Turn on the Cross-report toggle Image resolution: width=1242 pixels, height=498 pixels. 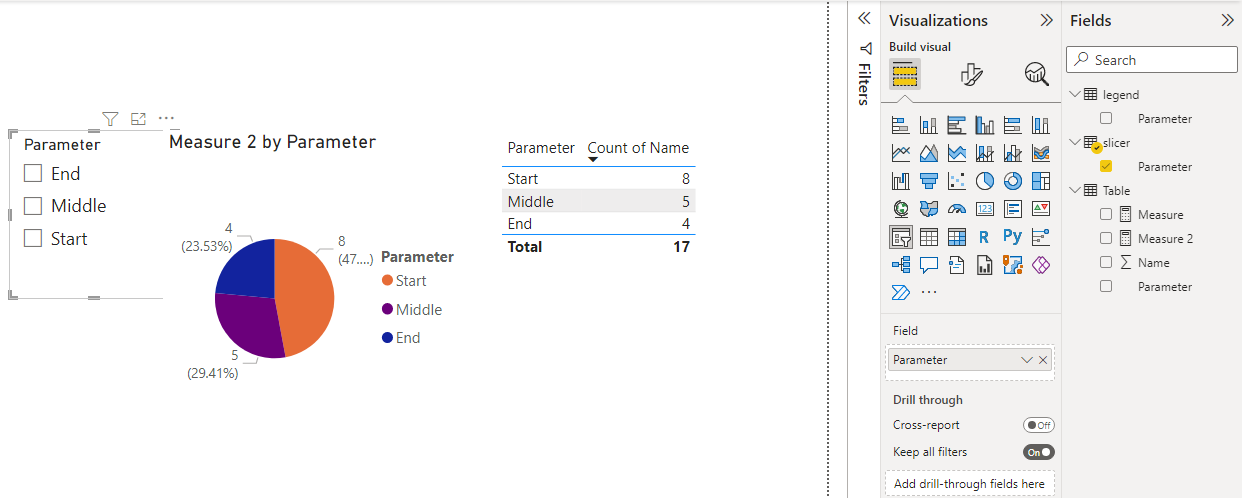(x=1039, y=425)
